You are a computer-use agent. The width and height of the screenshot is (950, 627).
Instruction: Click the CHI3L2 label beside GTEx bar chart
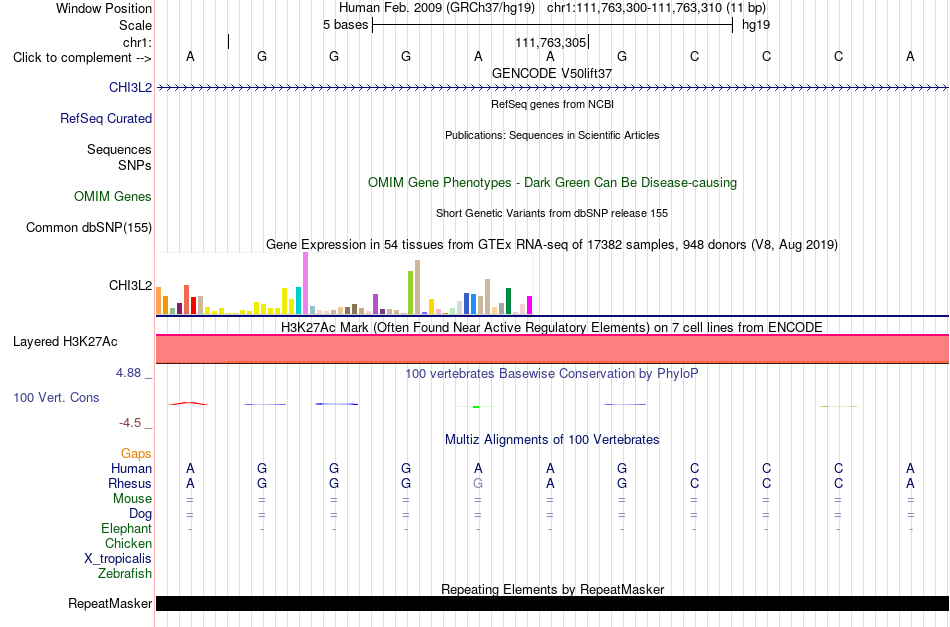(130, 285)
